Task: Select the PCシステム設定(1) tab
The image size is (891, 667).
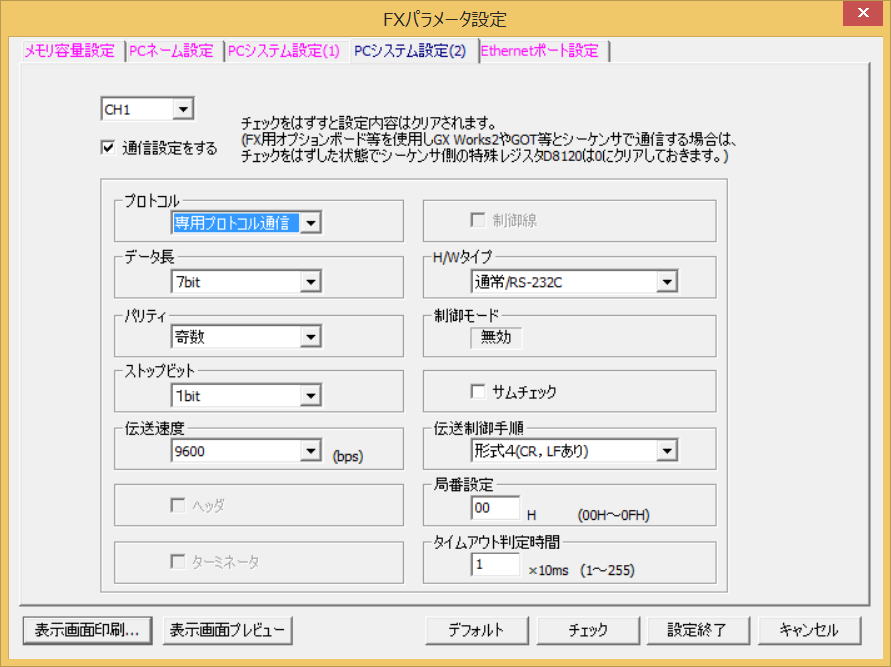Action: (285, 51)
